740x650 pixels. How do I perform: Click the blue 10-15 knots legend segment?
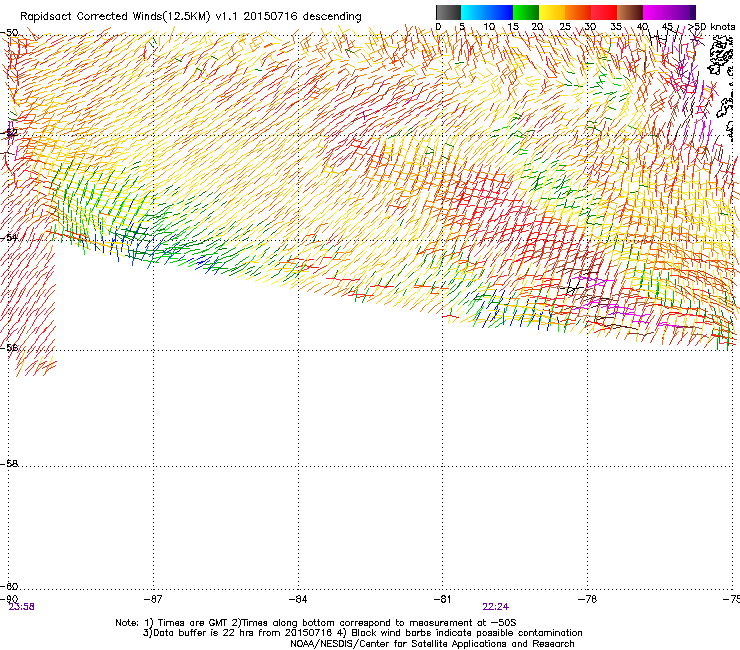(500, 12)
